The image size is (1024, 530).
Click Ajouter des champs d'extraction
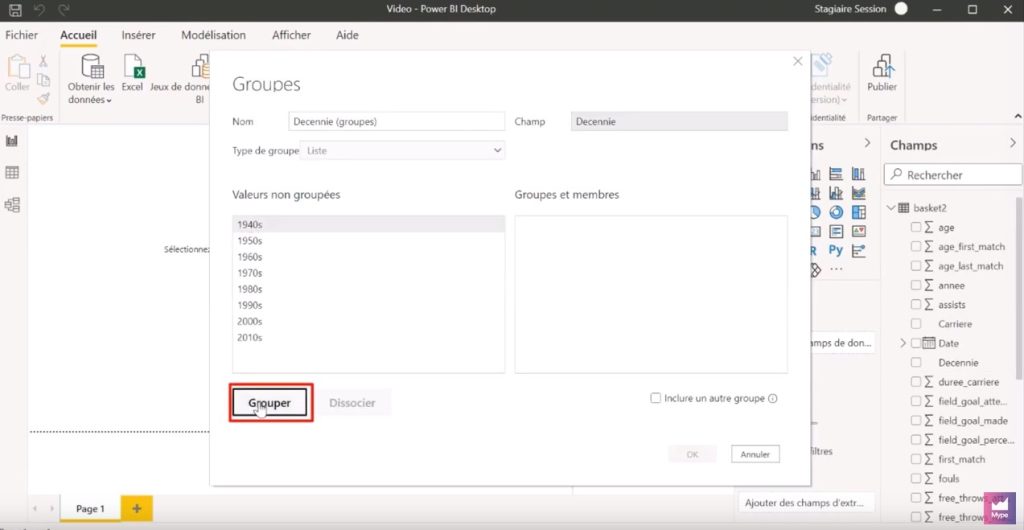(x=809, y=503)
